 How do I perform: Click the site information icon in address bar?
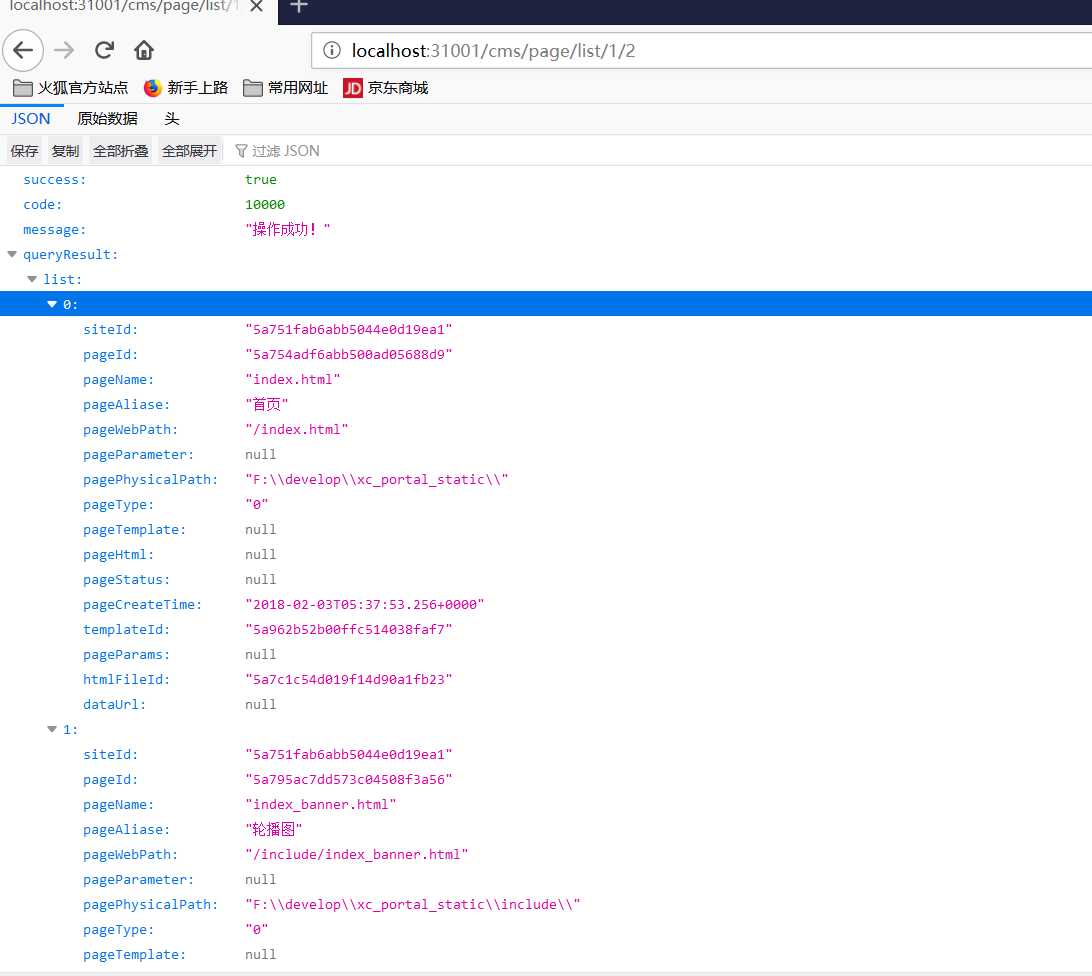pyautogui.click(x=332, y=50)
